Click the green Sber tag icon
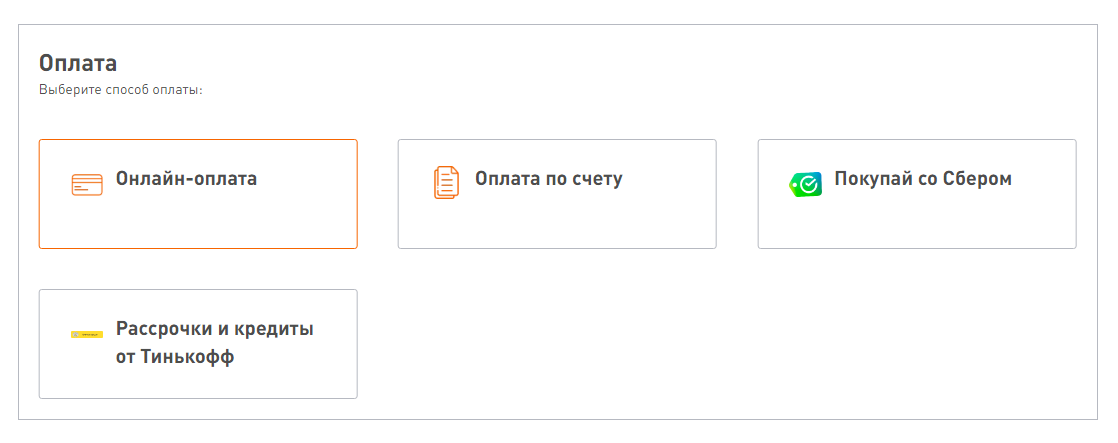Image resolution: width=1118 pixels, height=443 pixels. pos(805,184)
